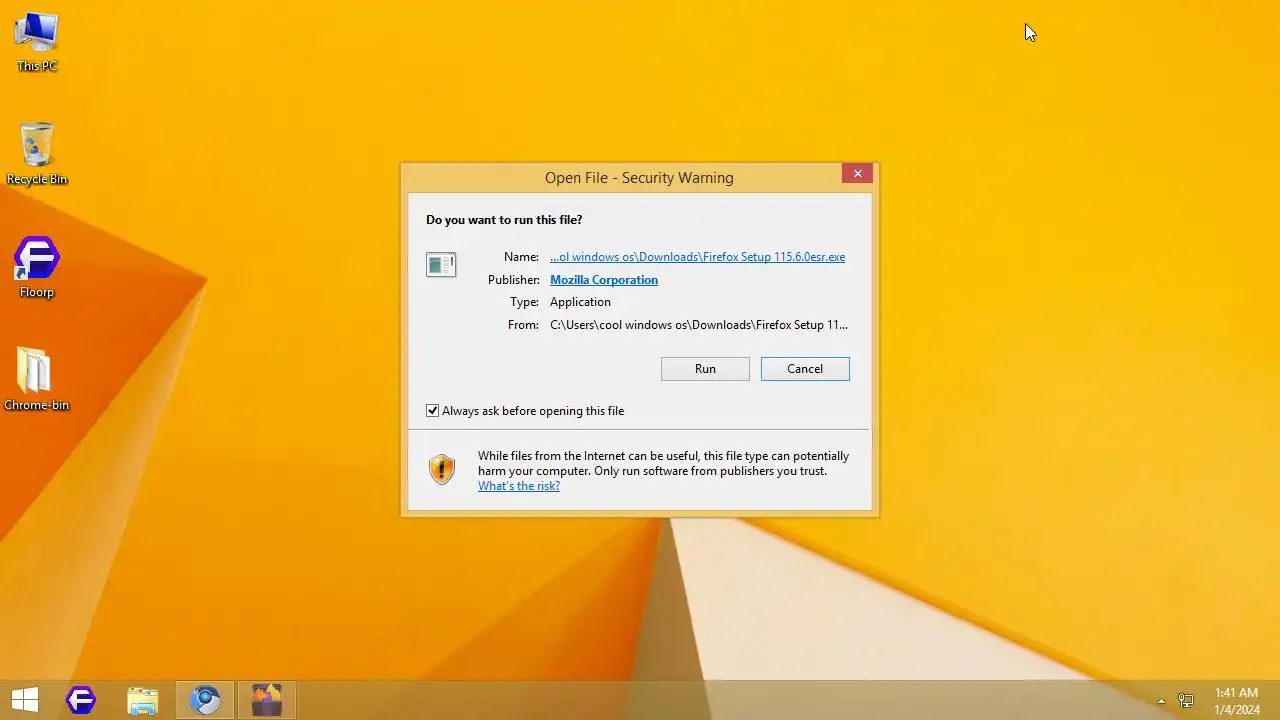Open the This PC desktop icon
The image size is (1280, 720).
tap(37, 42)
